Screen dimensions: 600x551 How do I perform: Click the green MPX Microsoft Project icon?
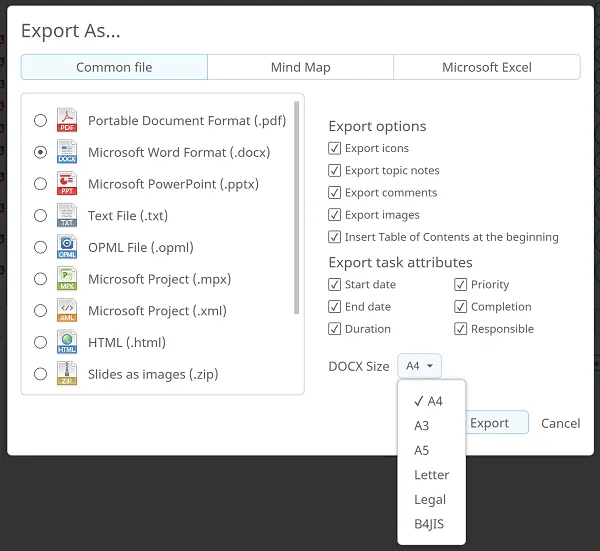pyautogui.click(x=67, y=279)
